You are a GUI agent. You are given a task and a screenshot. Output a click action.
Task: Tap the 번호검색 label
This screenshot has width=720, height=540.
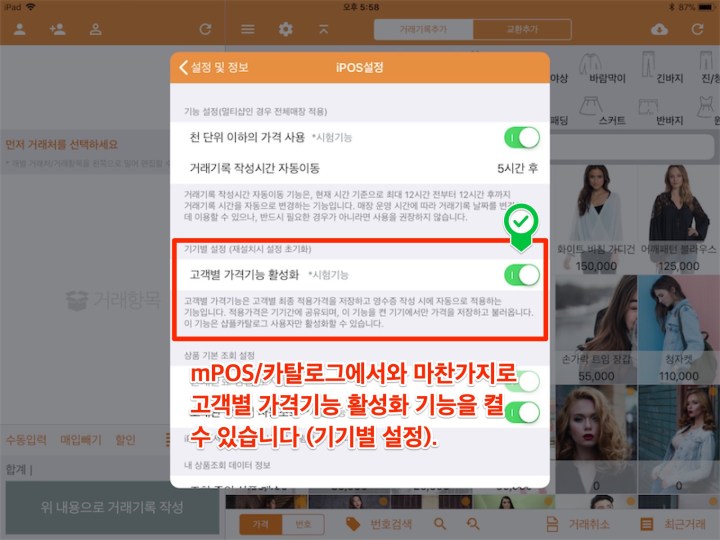click(391, 524)
